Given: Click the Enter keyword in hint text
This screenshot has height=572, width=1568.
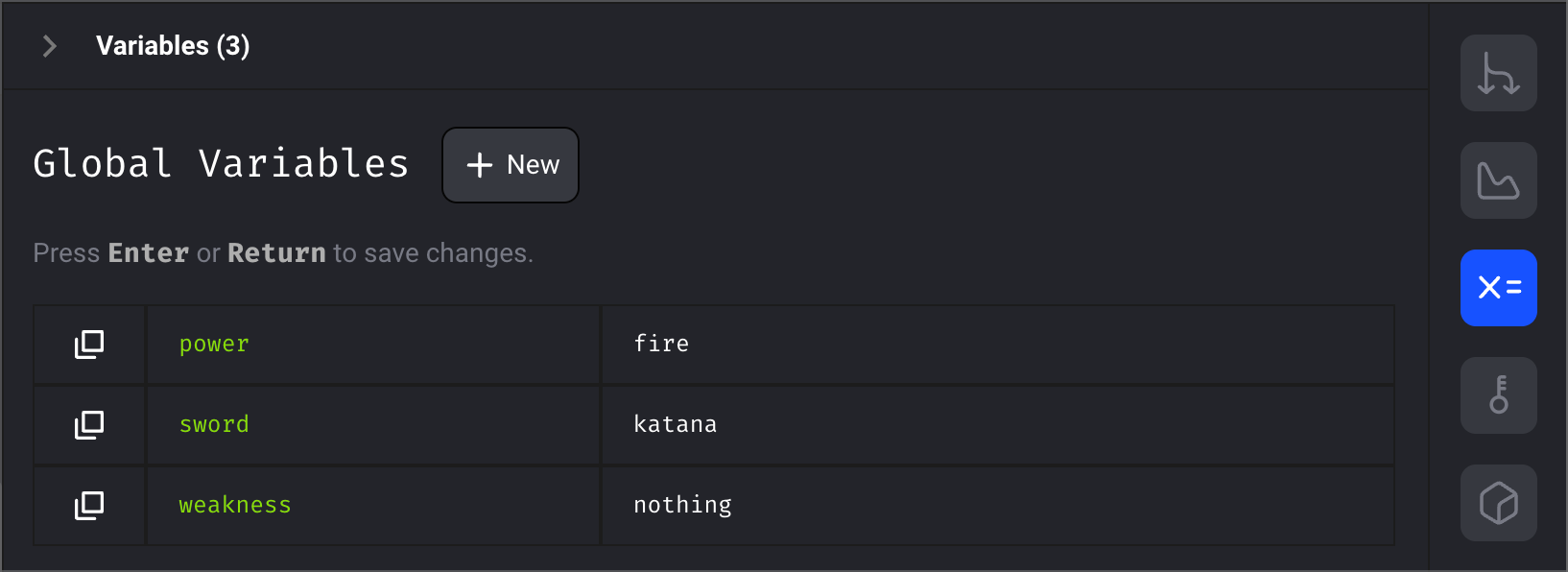Looking at the screenshot, I should click(x=148, y=253).
